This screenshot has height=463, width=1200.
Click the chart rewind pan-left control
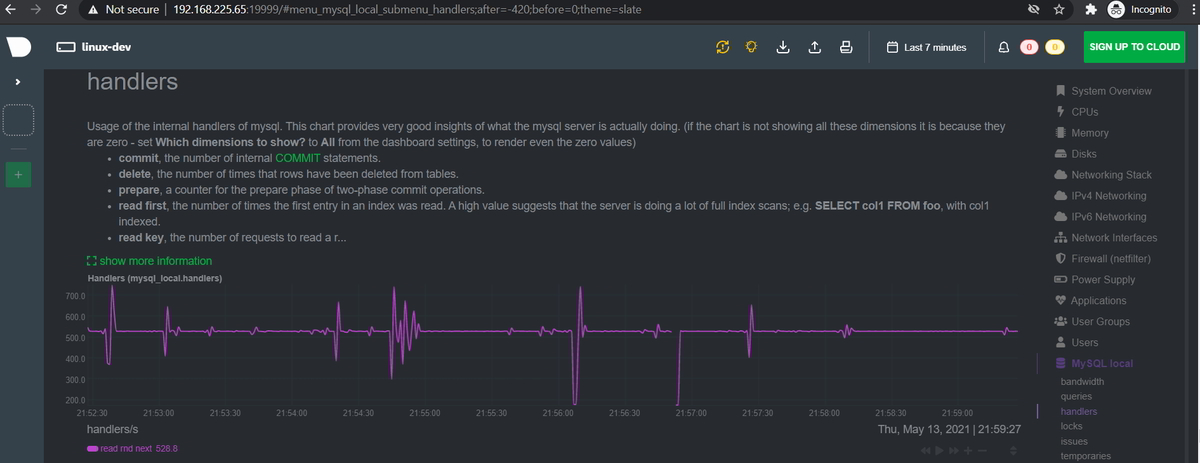(x=925, y=452)
